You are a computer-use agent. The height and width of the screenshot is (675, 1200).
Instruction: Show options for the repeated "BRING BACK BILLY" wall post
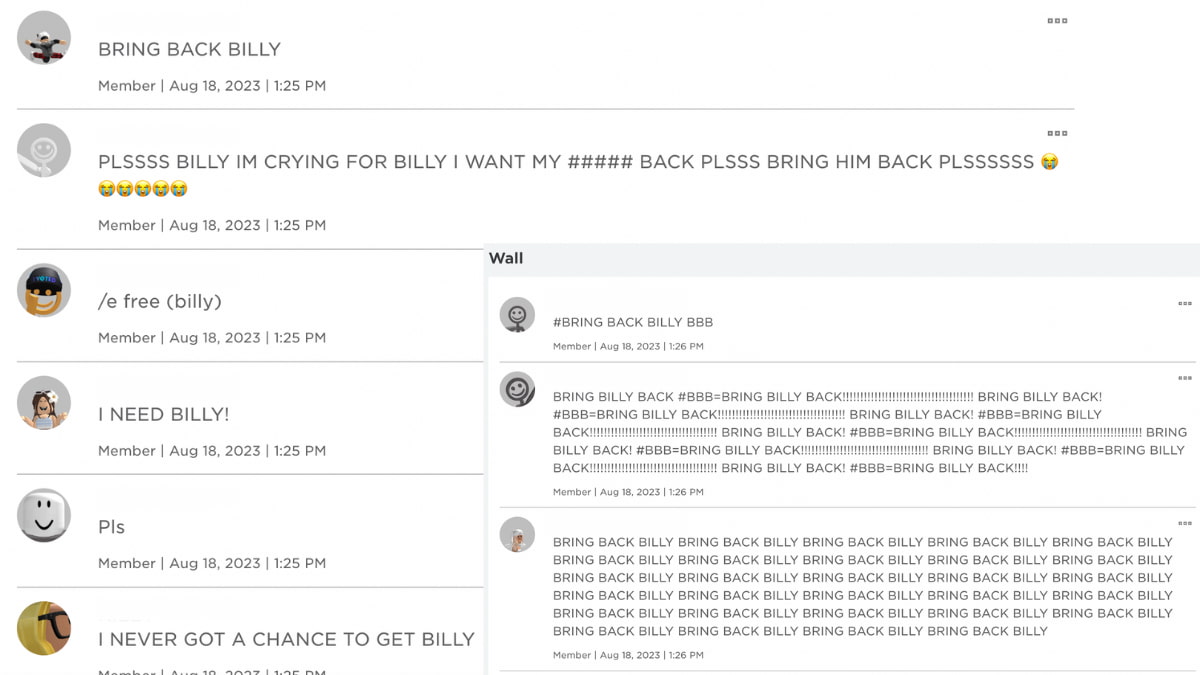pos(1184,523)
